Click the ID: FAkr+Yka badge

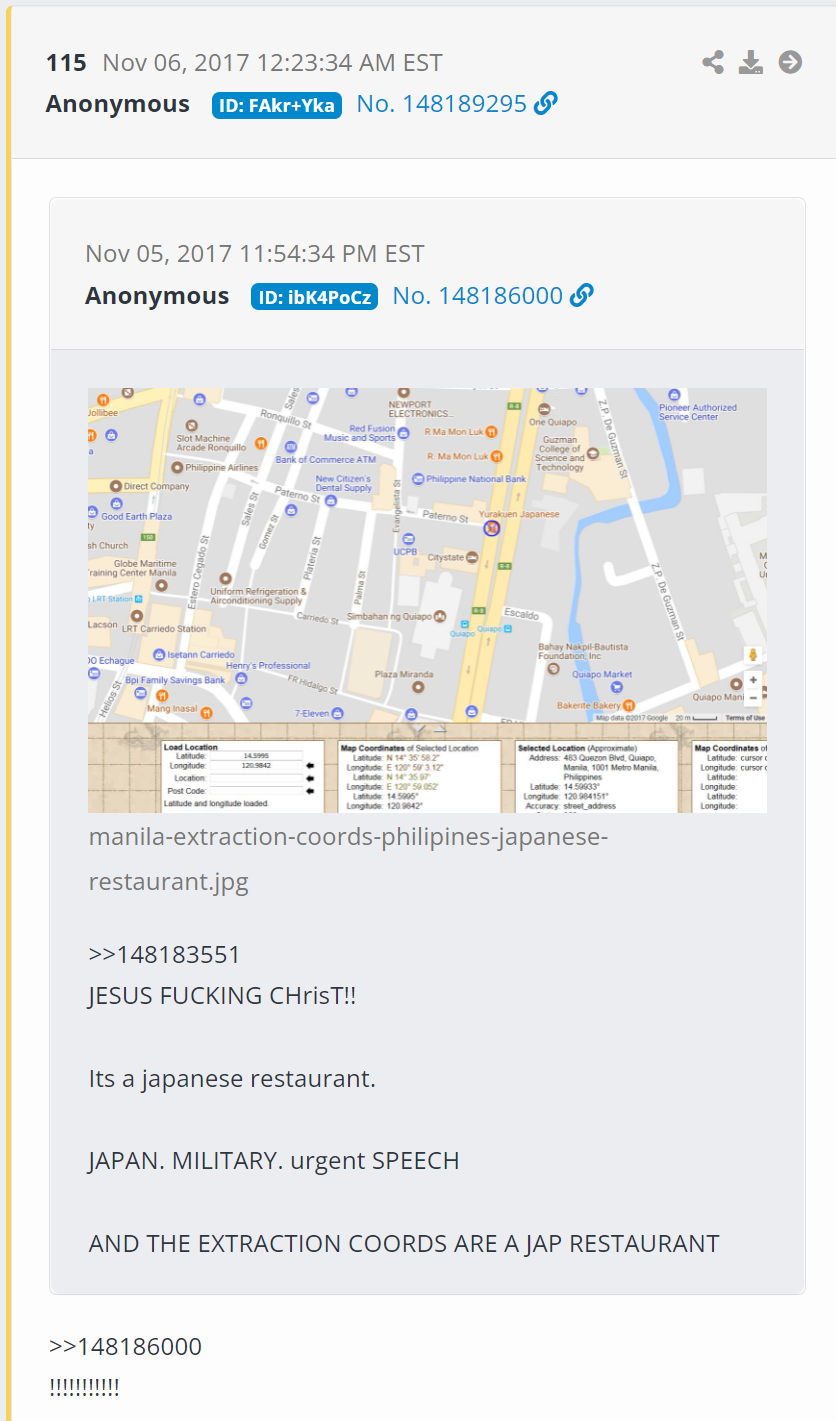(x=277, y=105)
